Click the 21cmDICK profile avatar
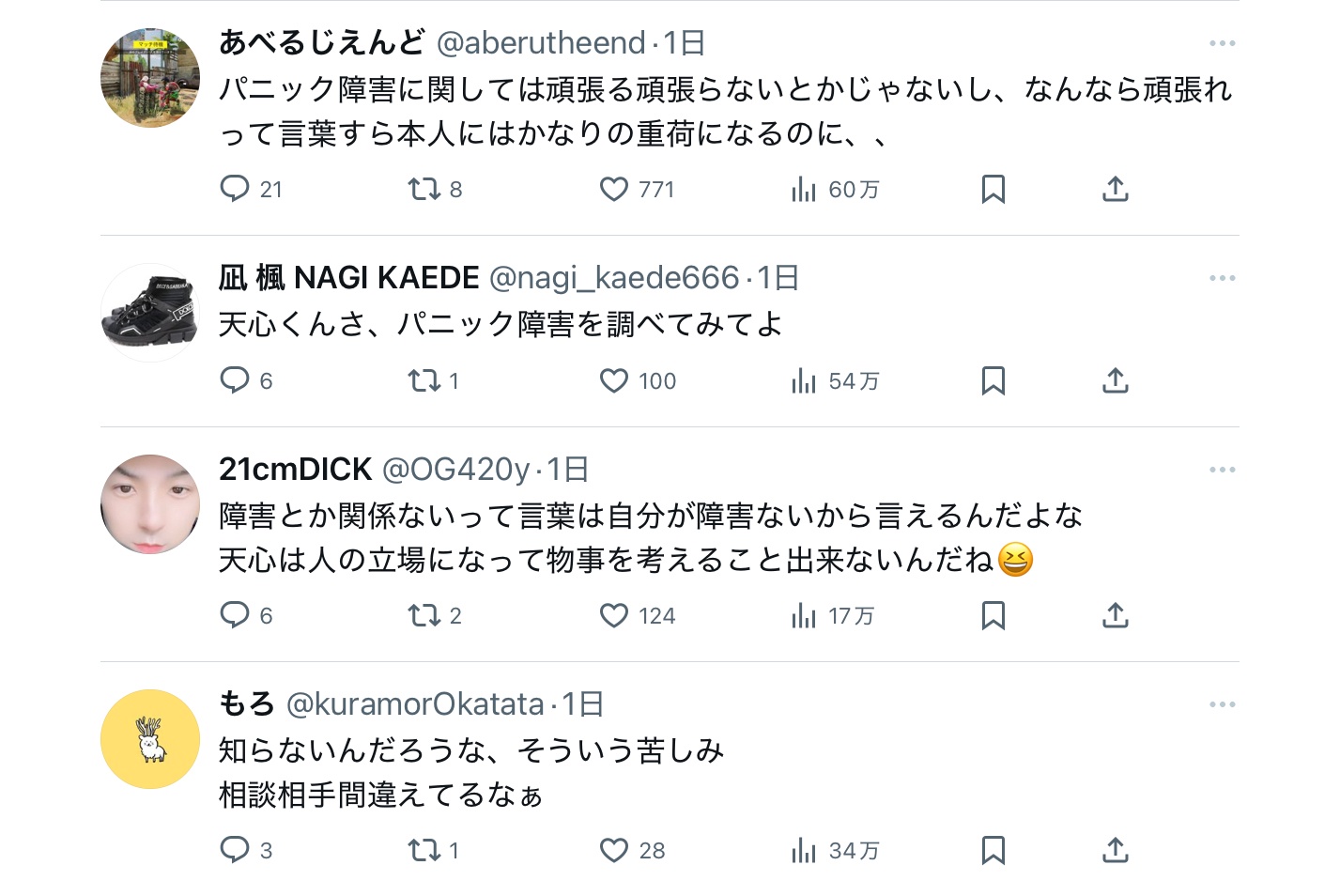This screenshot has height=896, width=1340. click(x=150, y=504)
